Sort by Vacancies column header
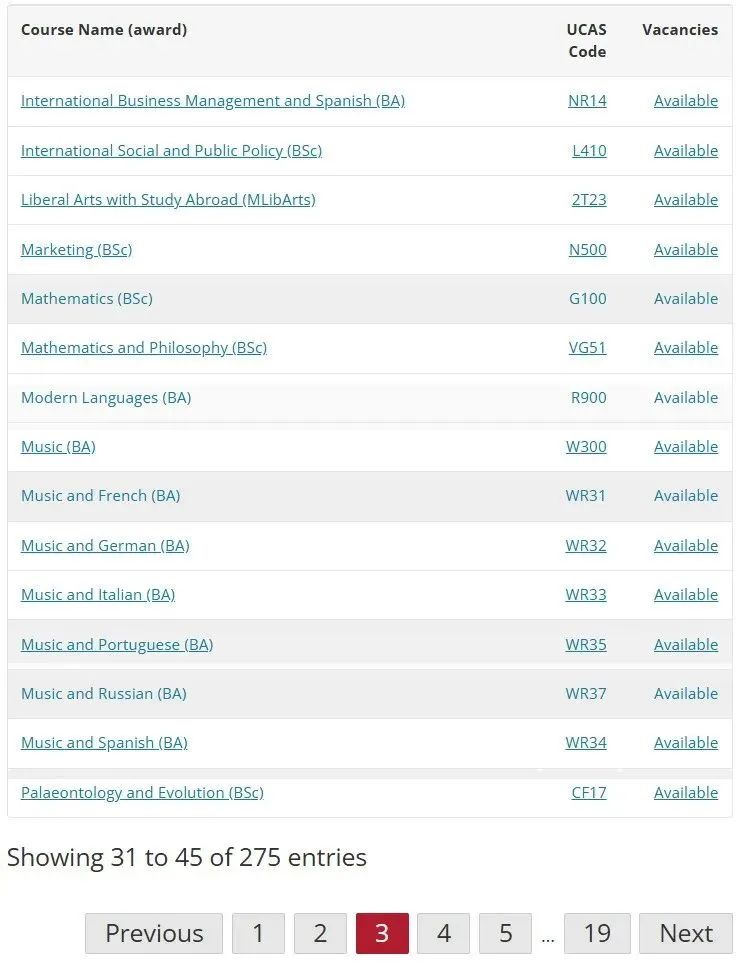The height and width of the screenshot is (977, 738). [x=680, y=30]
